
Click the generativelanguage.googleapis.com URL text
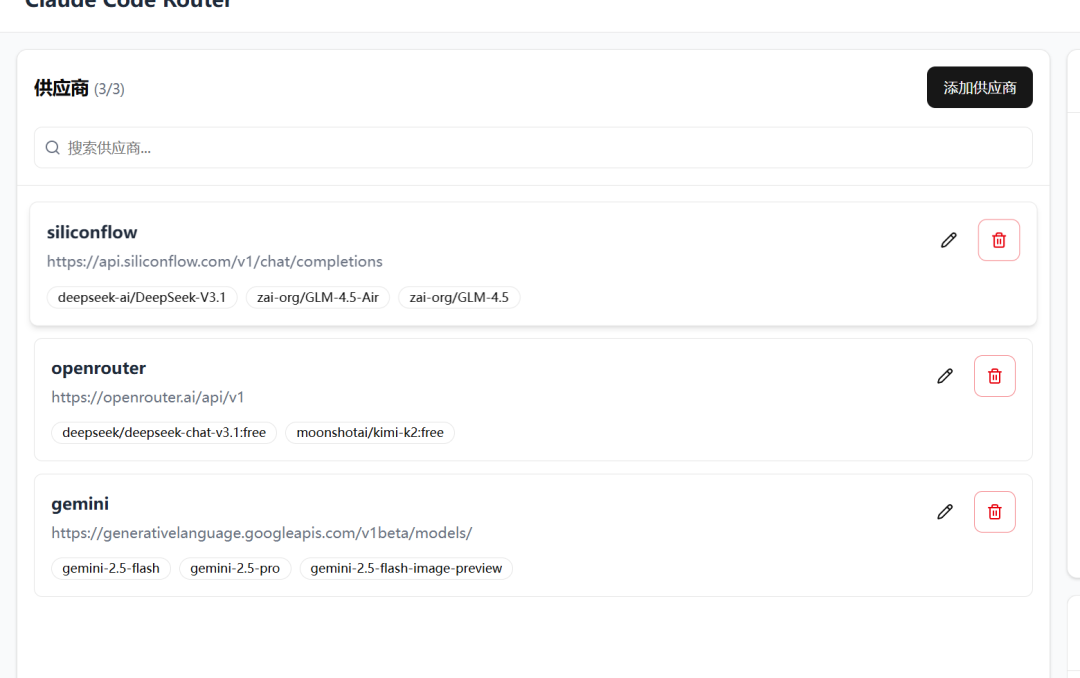261,533
